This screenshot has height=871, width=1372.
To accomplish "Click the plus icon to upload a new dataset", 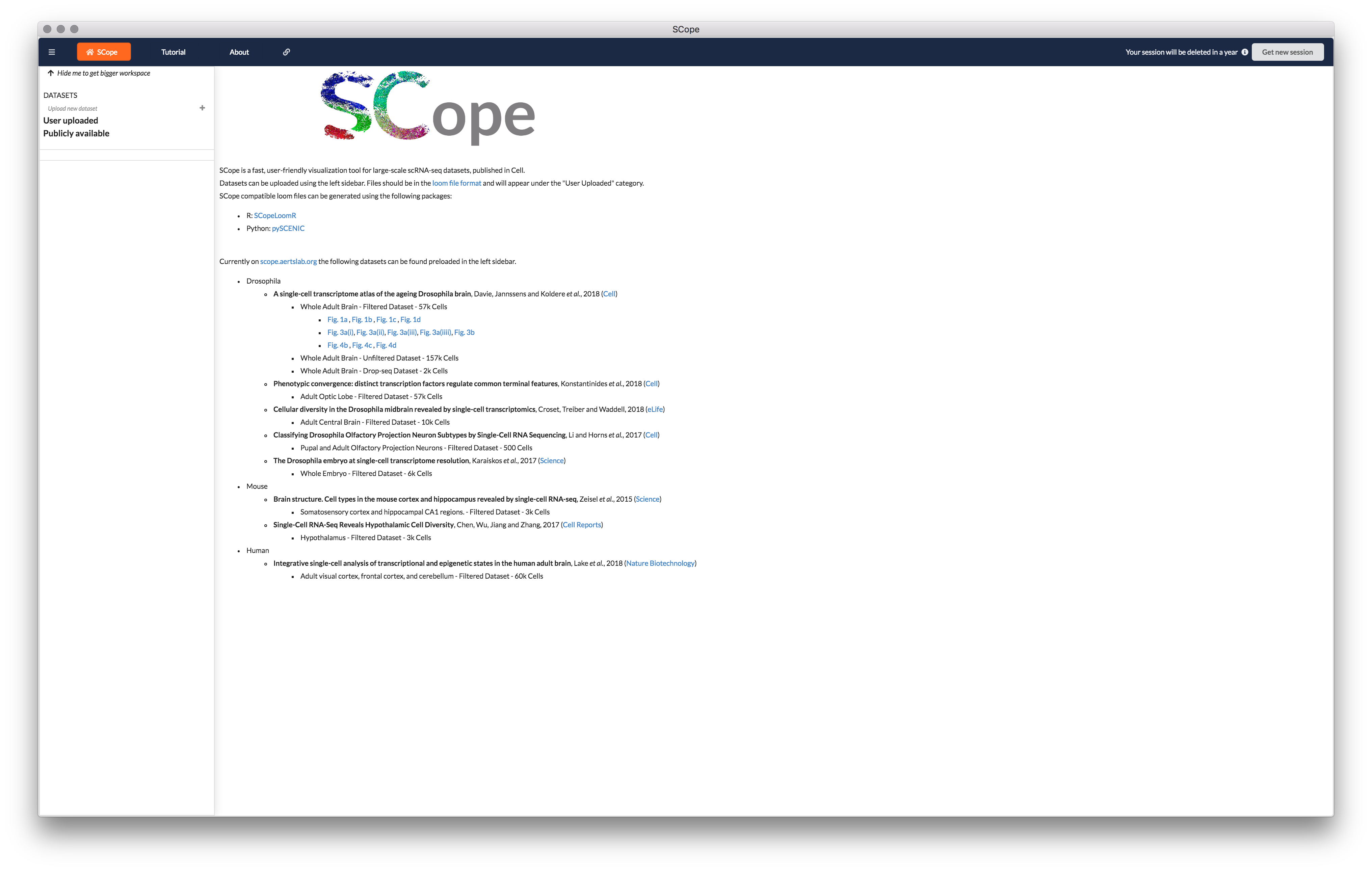I will click(x=202, y=108).
